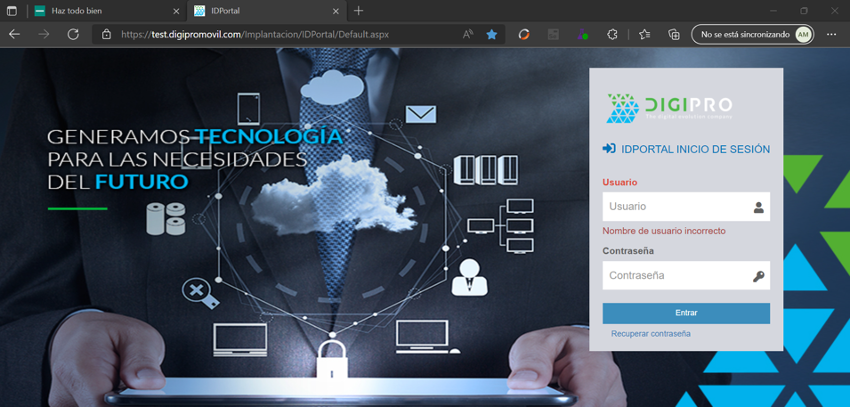Open the 'No se está sincronizando' profile button
This screenshot has height=408, width=850.
point(752,34)
